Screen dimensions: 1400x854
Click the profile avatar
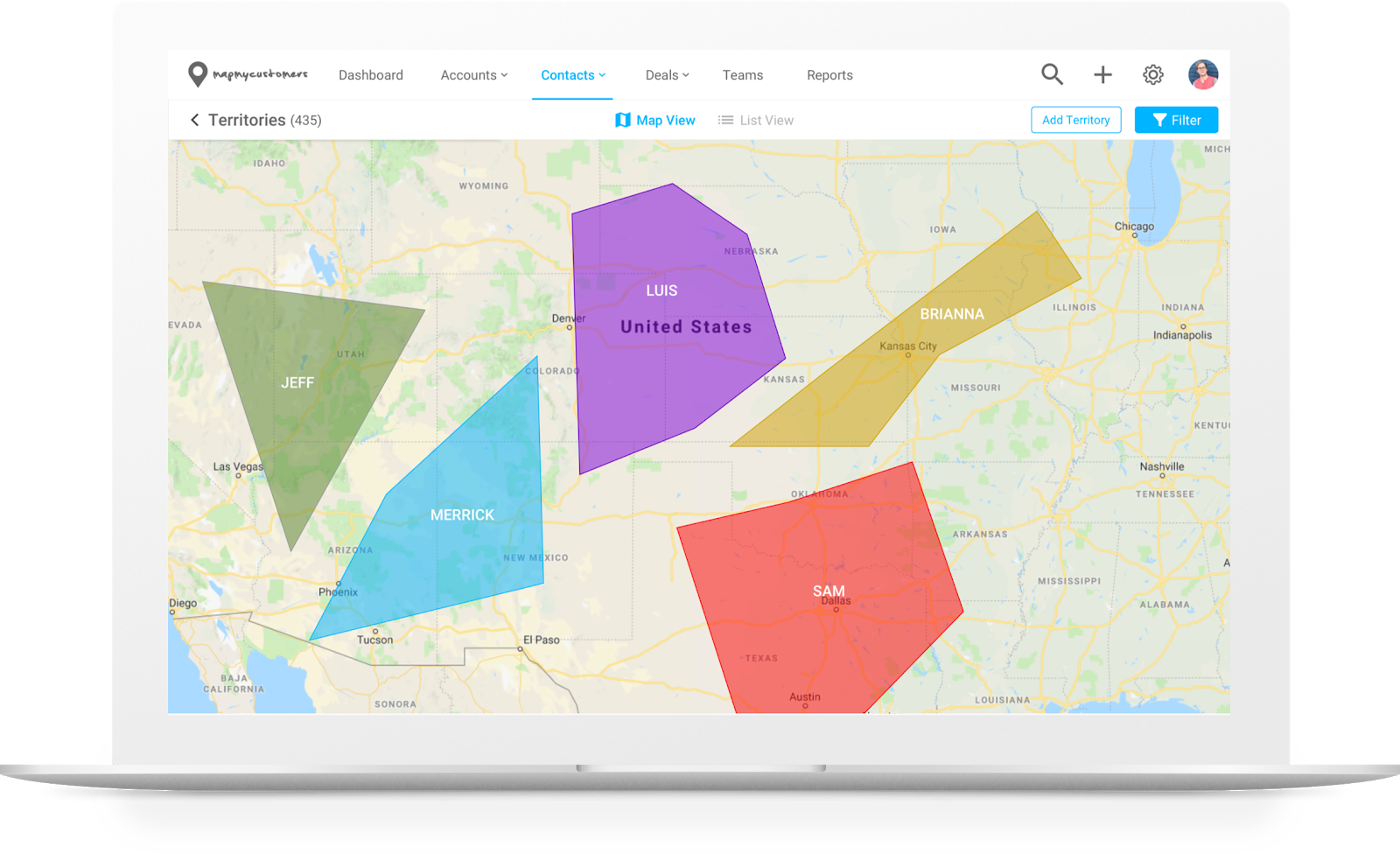click(1204, 74)
